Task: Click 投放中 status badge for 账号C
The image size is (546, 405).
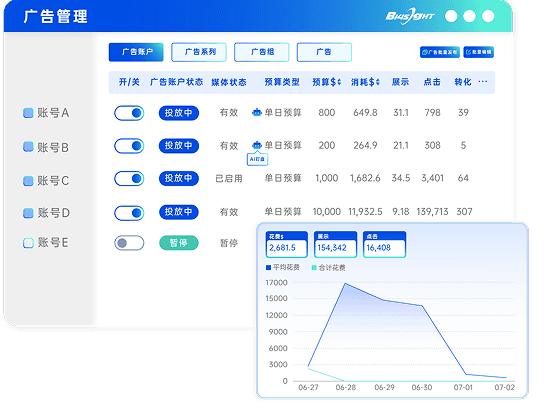Action: pyautogui.click(x=179, y=178)
